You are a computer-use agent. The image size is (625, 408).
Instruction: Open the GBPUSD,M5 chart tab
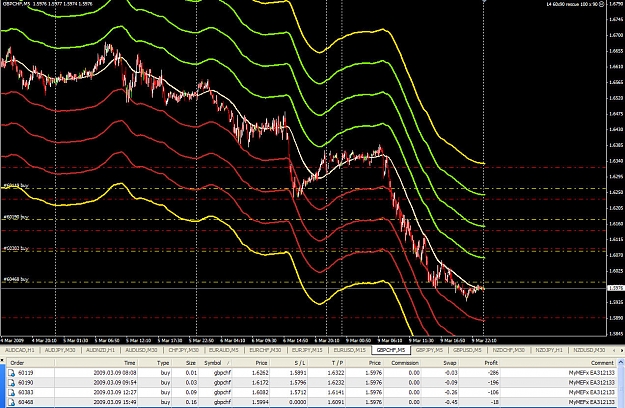[467, 350]
